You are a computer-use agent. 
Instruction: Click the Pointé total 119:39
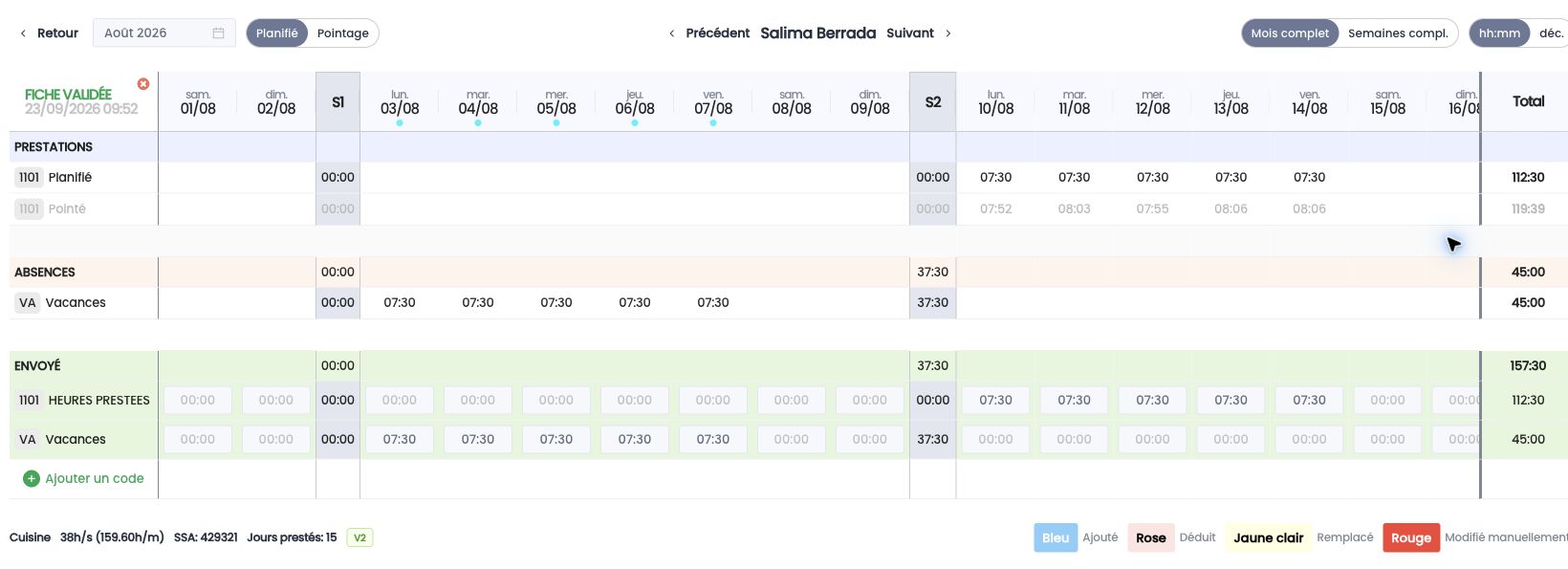(x=1528, y=208)
